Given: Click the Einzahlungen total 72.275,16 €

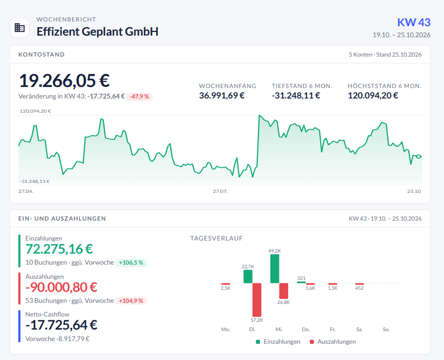Looking at the screenshot, I should [59, 249].
